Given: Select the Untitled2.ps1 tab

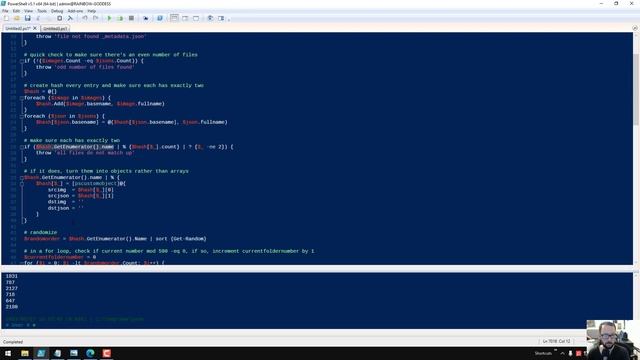Looking at the screenshot, I should [18, 29].
